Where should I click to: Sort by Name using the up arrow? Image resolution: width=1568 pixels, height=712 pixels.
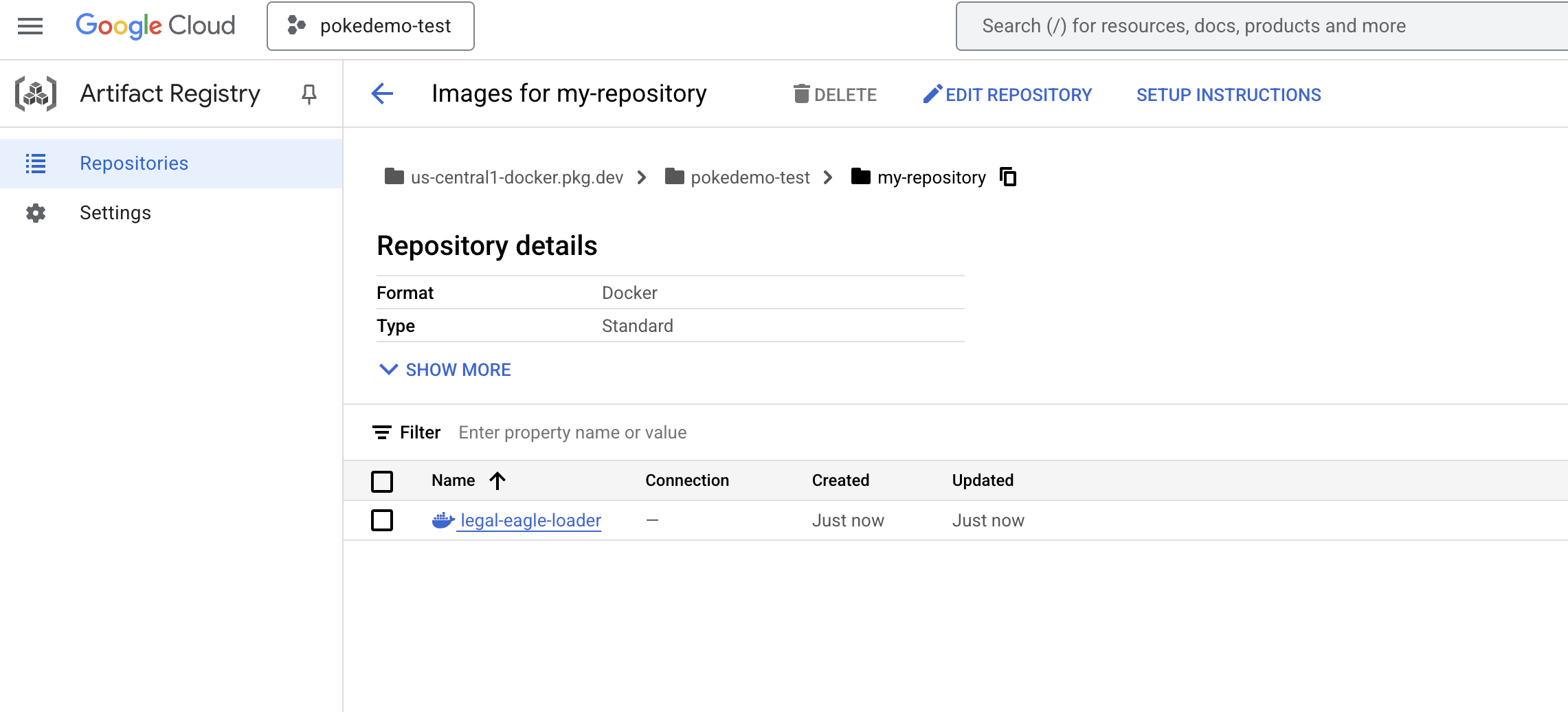[x=497, y=480]
